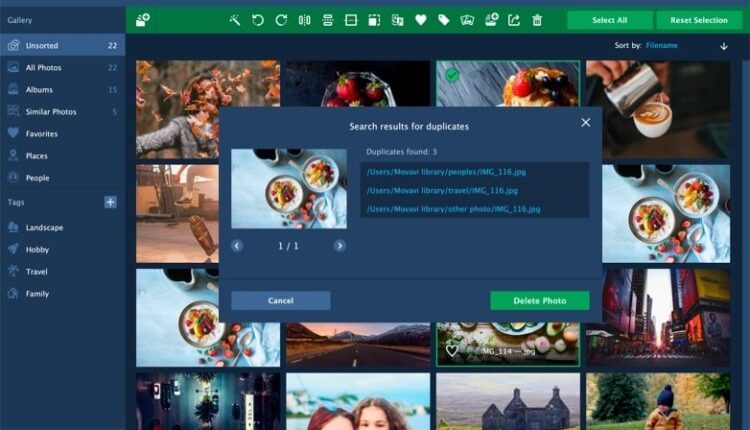Image resolution: width=750 pixels, height=430 pixels.
Task: Open the crop tool
Action: pyautogui.click(x=374, y=20)
